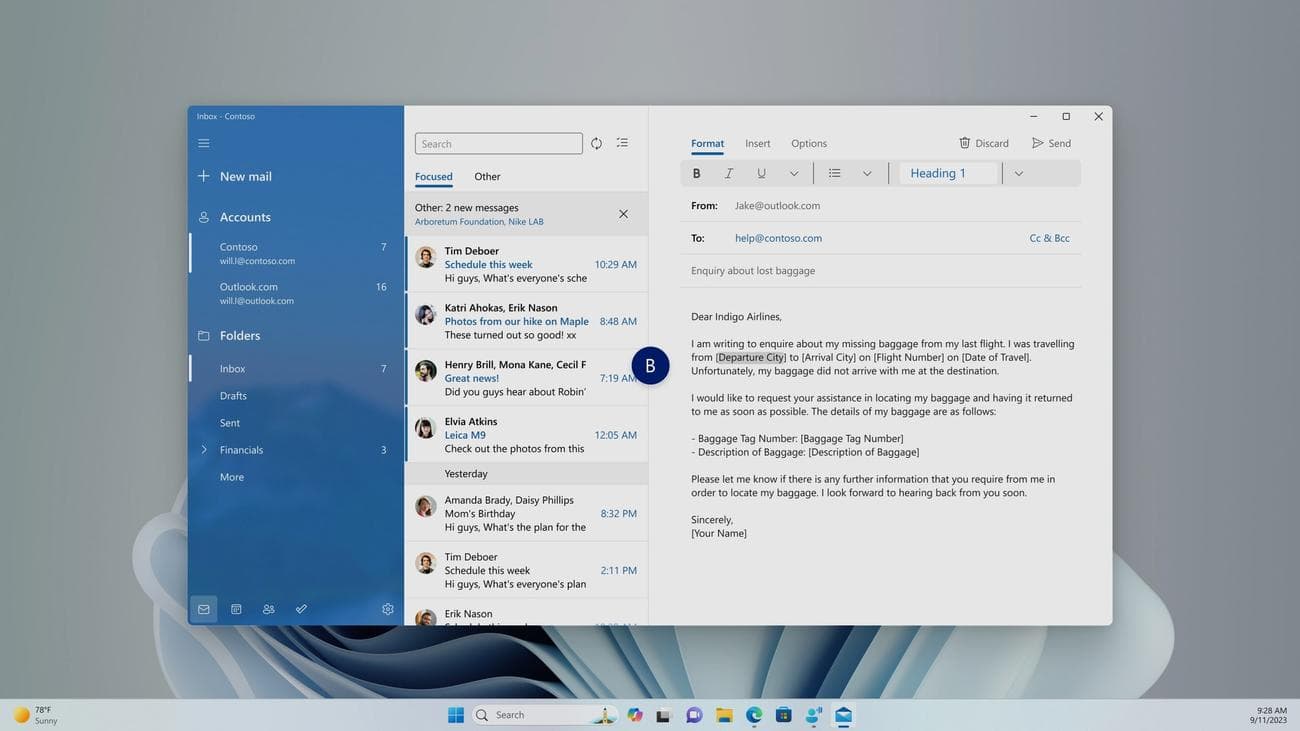This screenshot has width=1300, height=731.
Task: Open more font formatting options dropdown
Action: pyautogui.click(x=794, y=172)
